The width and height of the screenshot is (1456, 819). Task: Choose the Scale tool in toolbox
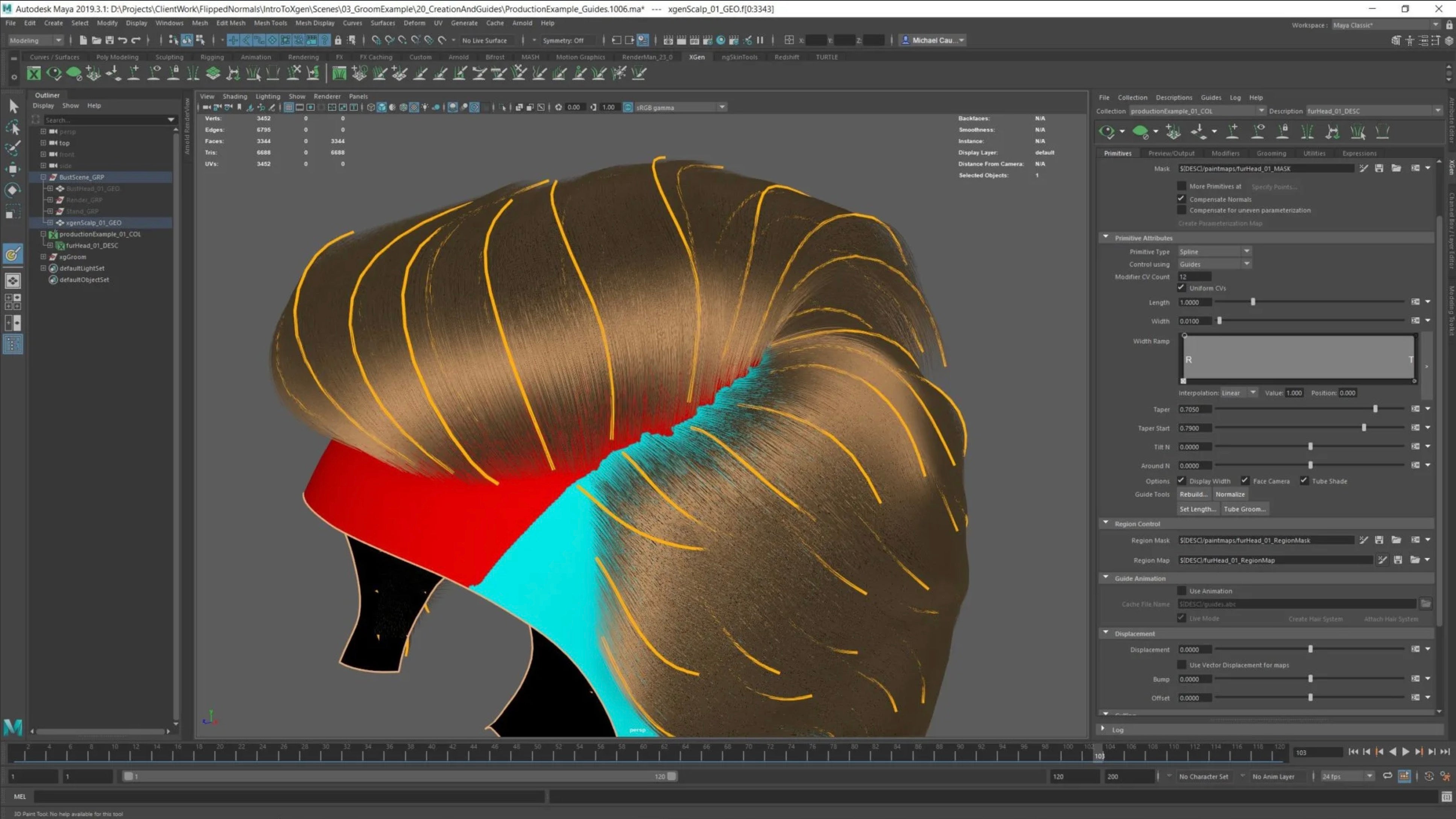pos(13,212)
